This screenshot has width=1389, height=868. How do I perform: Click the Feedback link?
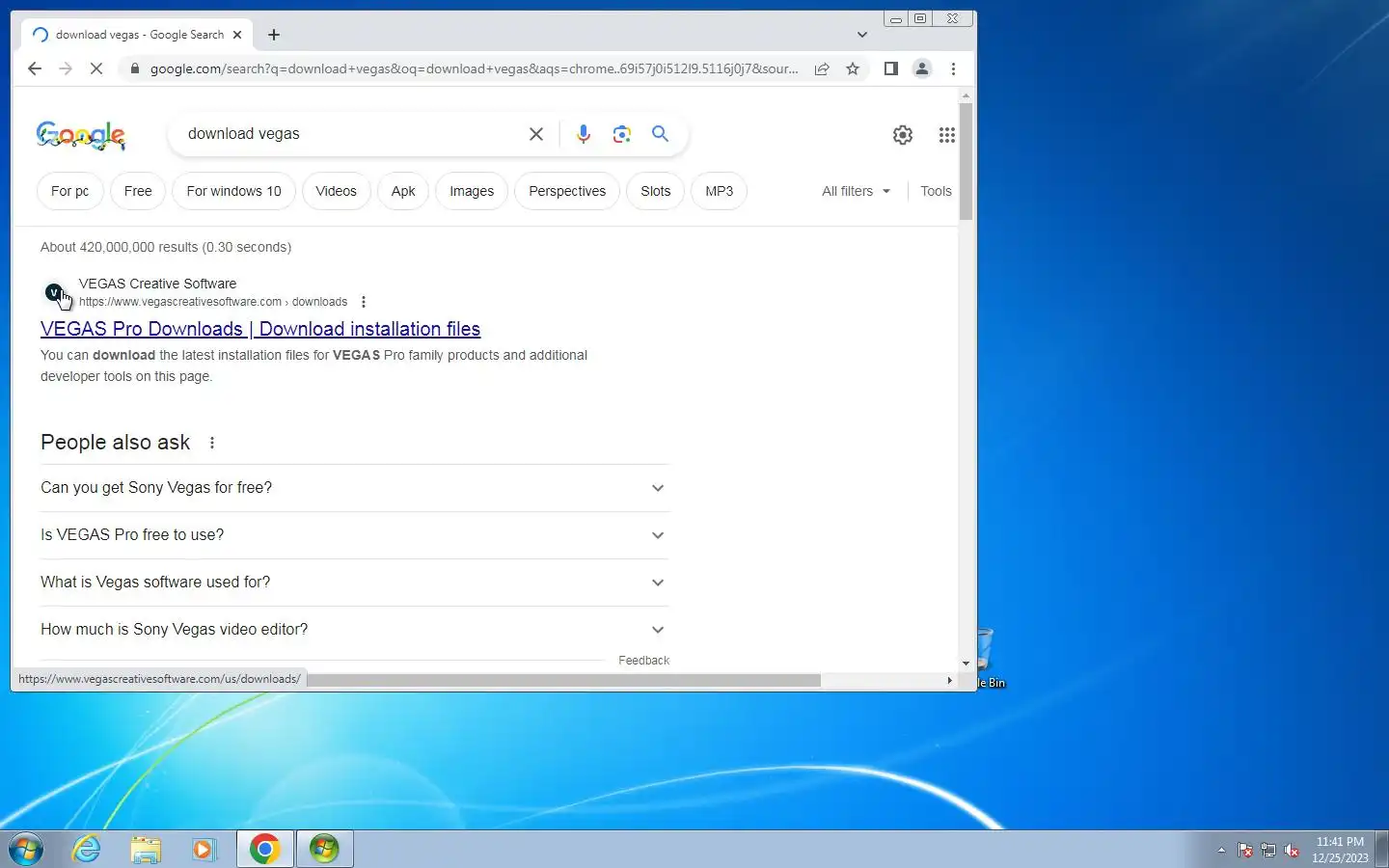(643, 661)
